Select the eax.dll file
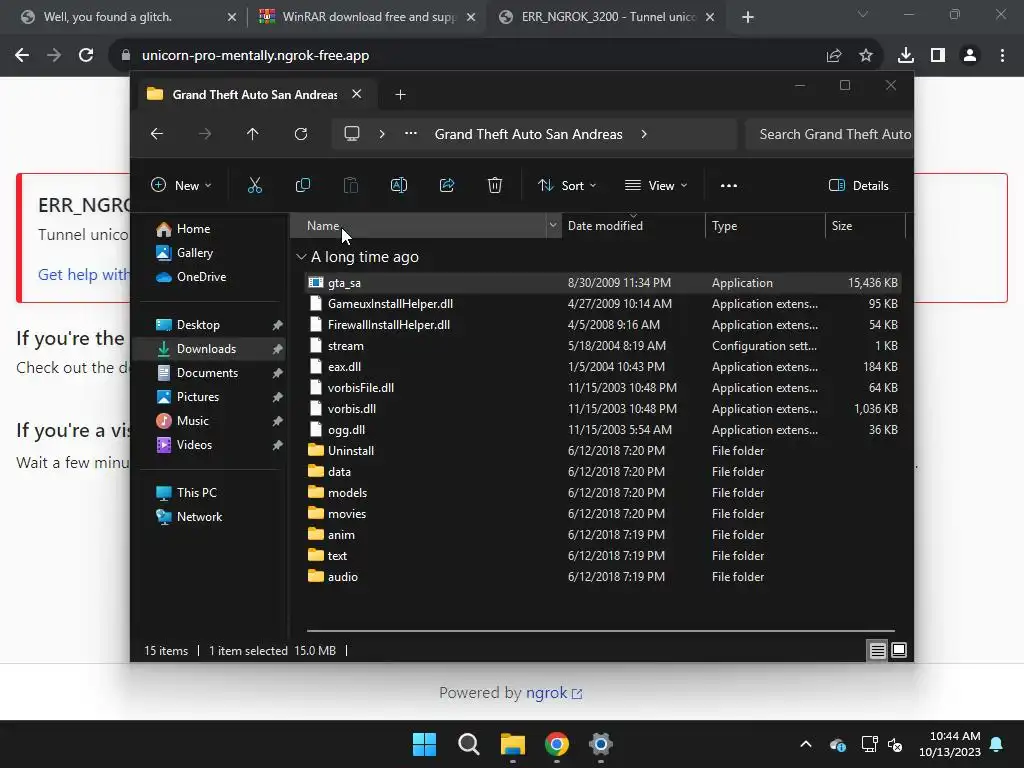This screenshot has height=768, width=1024. pyautogui.click(x=602, y=366)
